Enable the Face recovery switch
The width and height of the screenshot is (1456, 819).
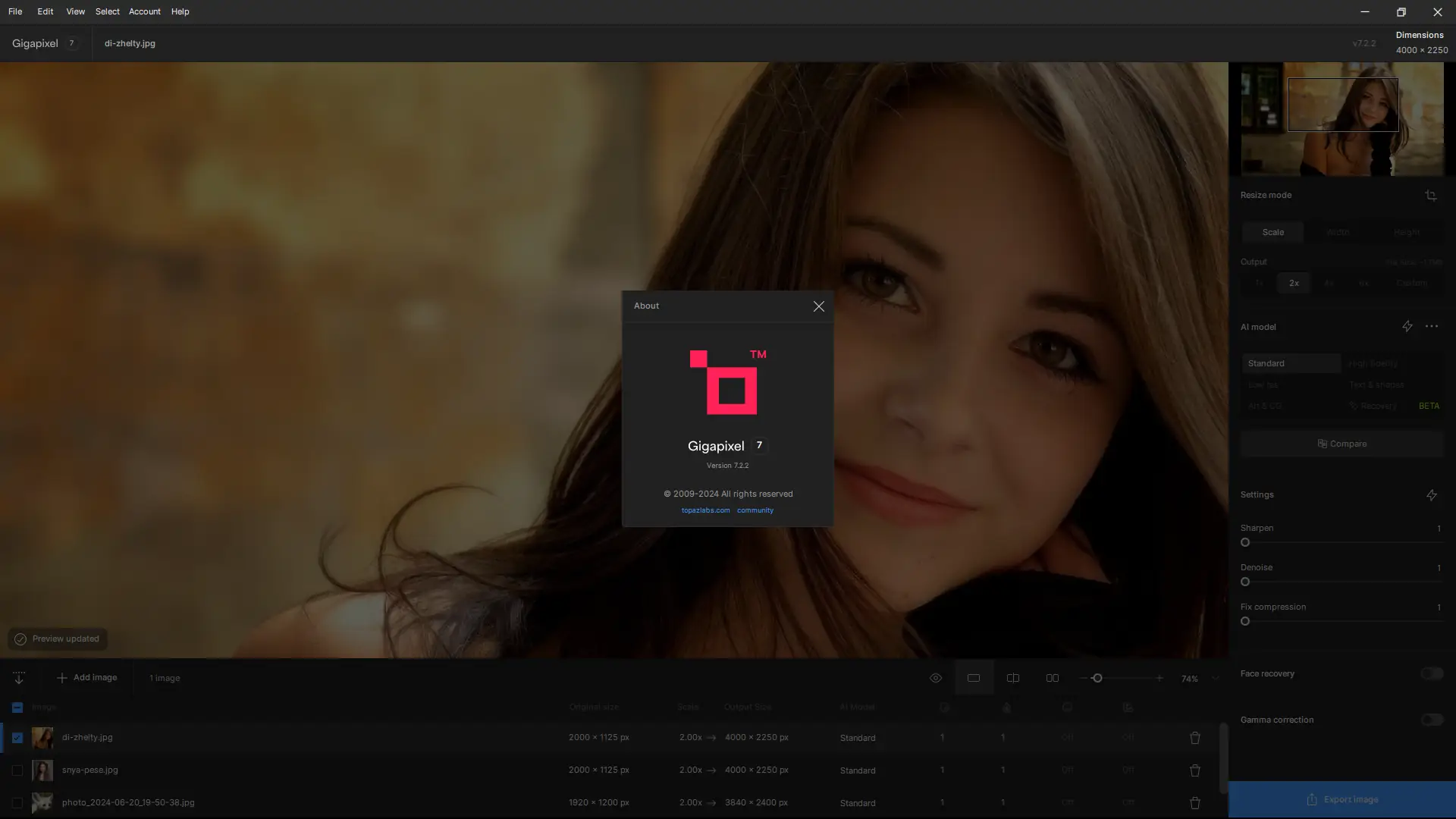(1431, 673)
